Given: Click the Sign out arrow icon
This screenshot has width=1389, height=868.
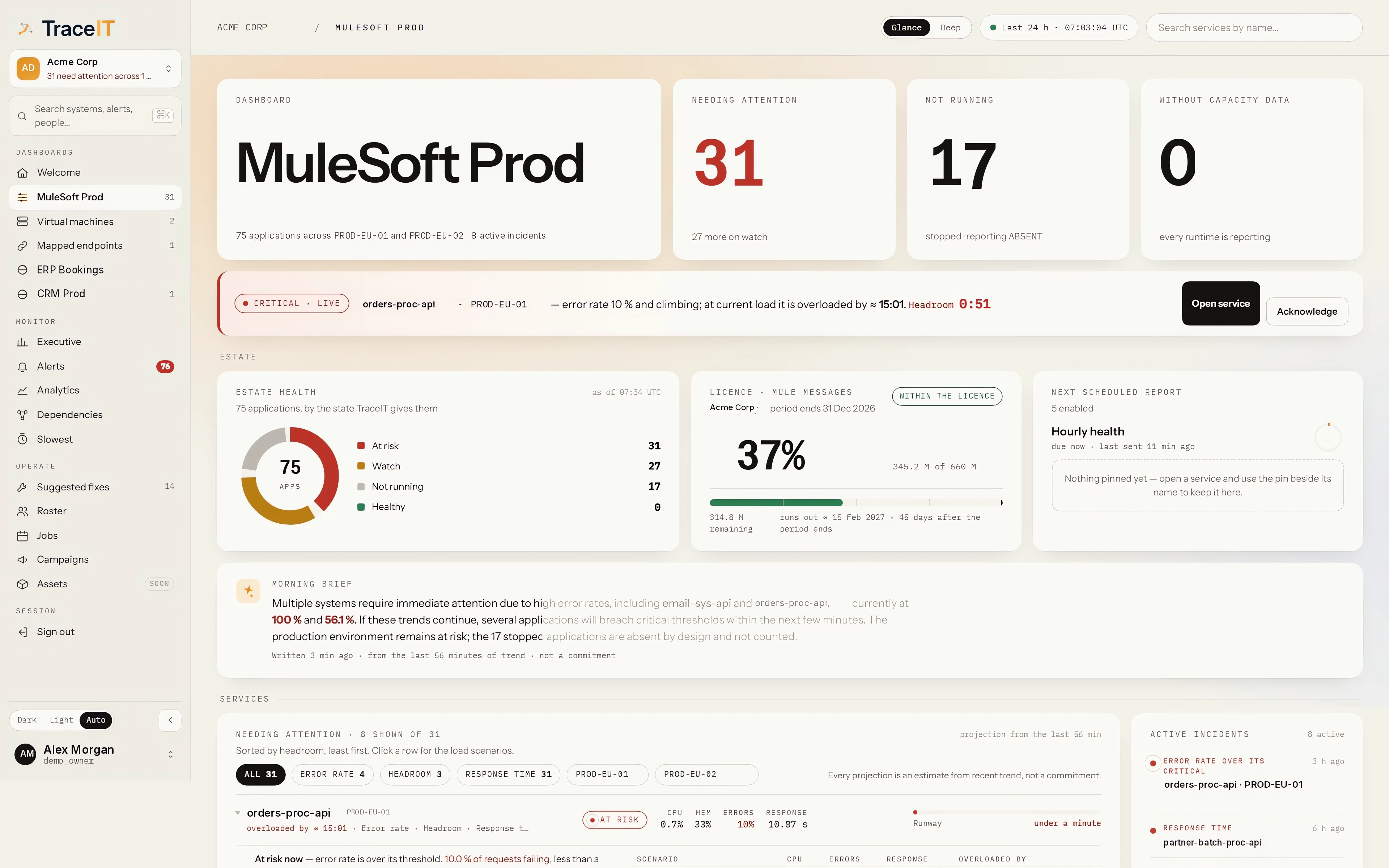Looking at the screenshot, I should [22, 632].
